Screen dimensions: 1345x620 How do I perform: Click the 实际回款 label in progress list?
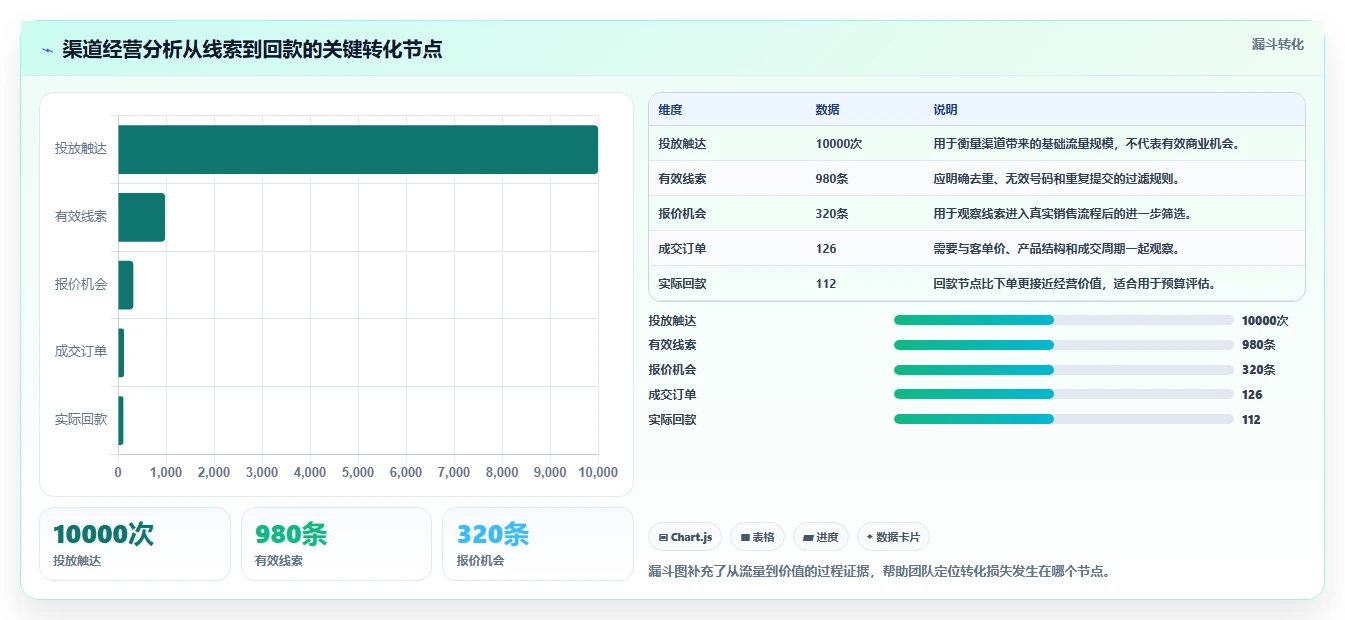point(672,420)
